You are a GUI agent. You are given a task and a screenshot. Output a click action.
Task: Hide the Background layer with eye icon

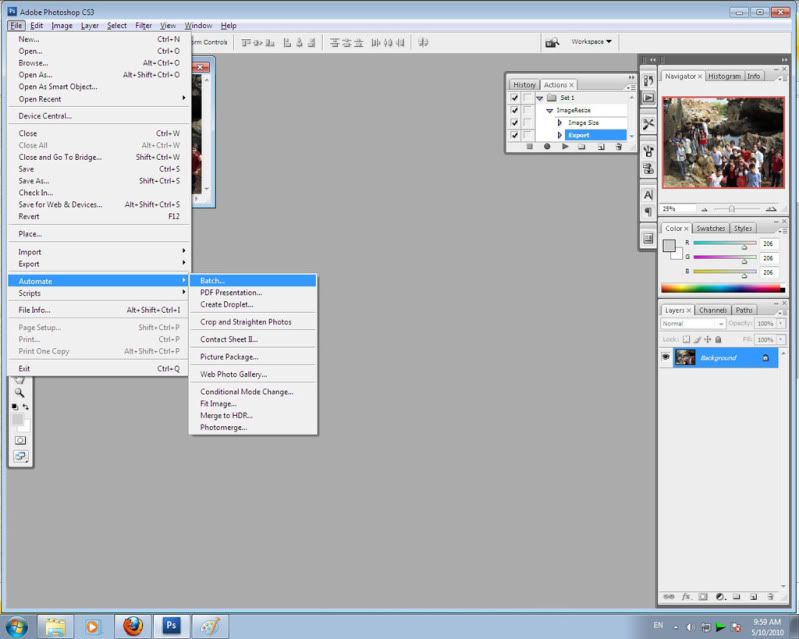[665, 357]
